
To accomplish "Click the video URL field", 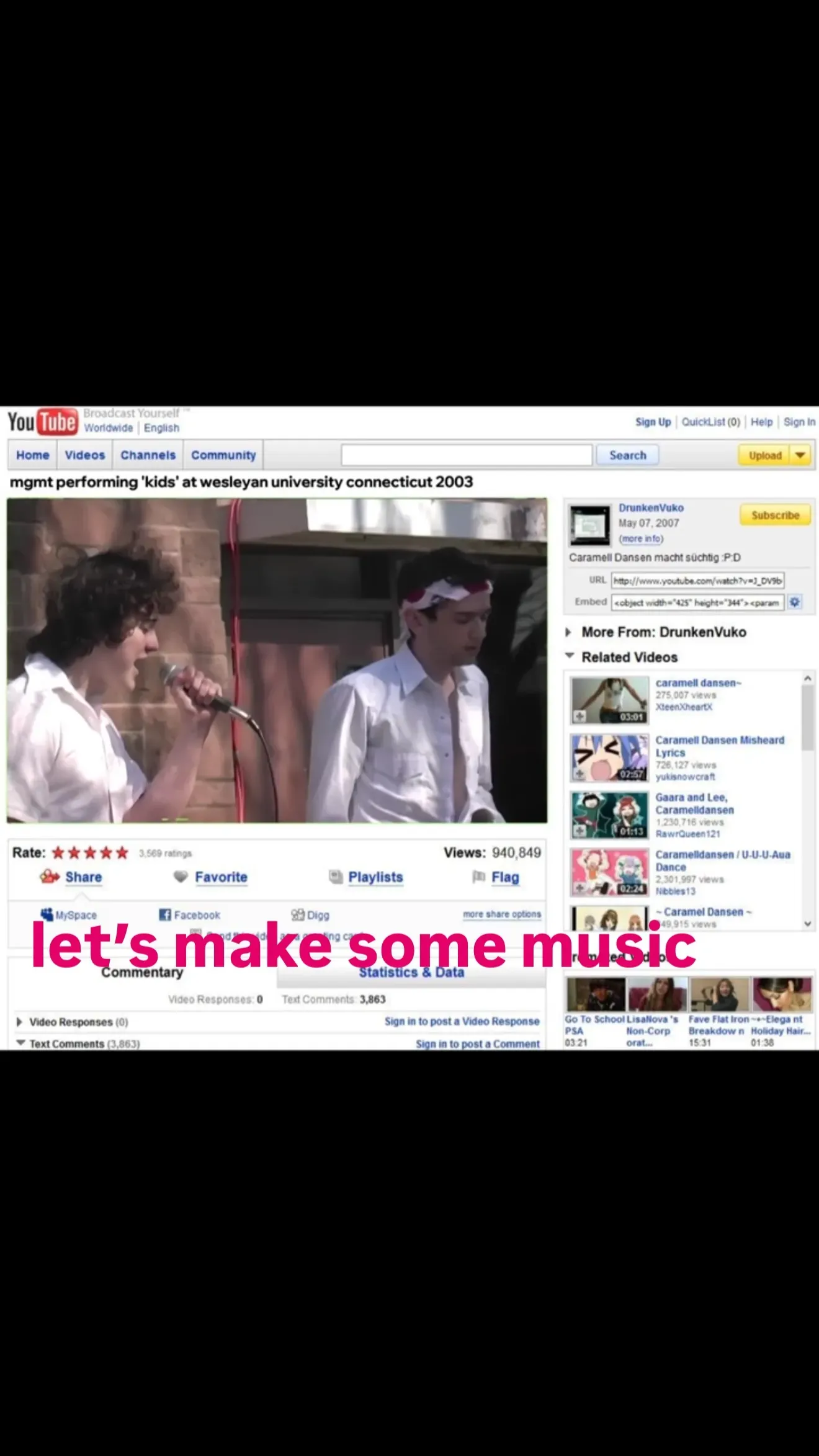I will [x=697, y=581].
